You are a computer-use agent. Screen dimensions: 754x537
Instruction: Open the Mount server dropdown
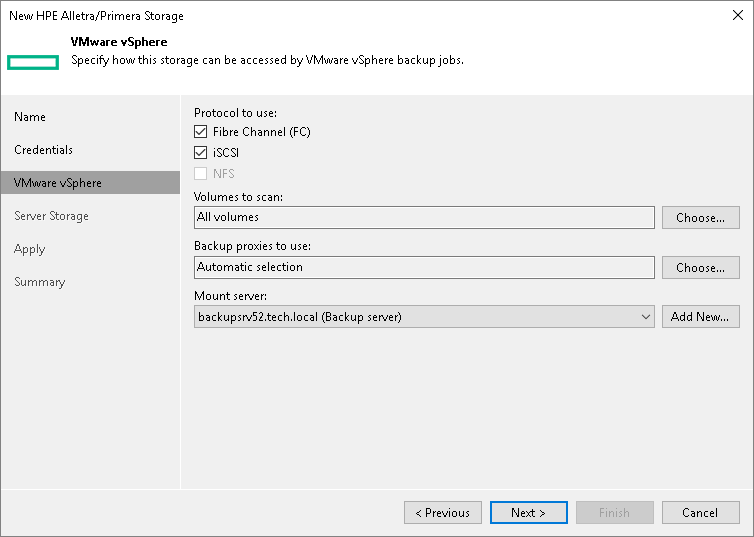coord(424,317)
